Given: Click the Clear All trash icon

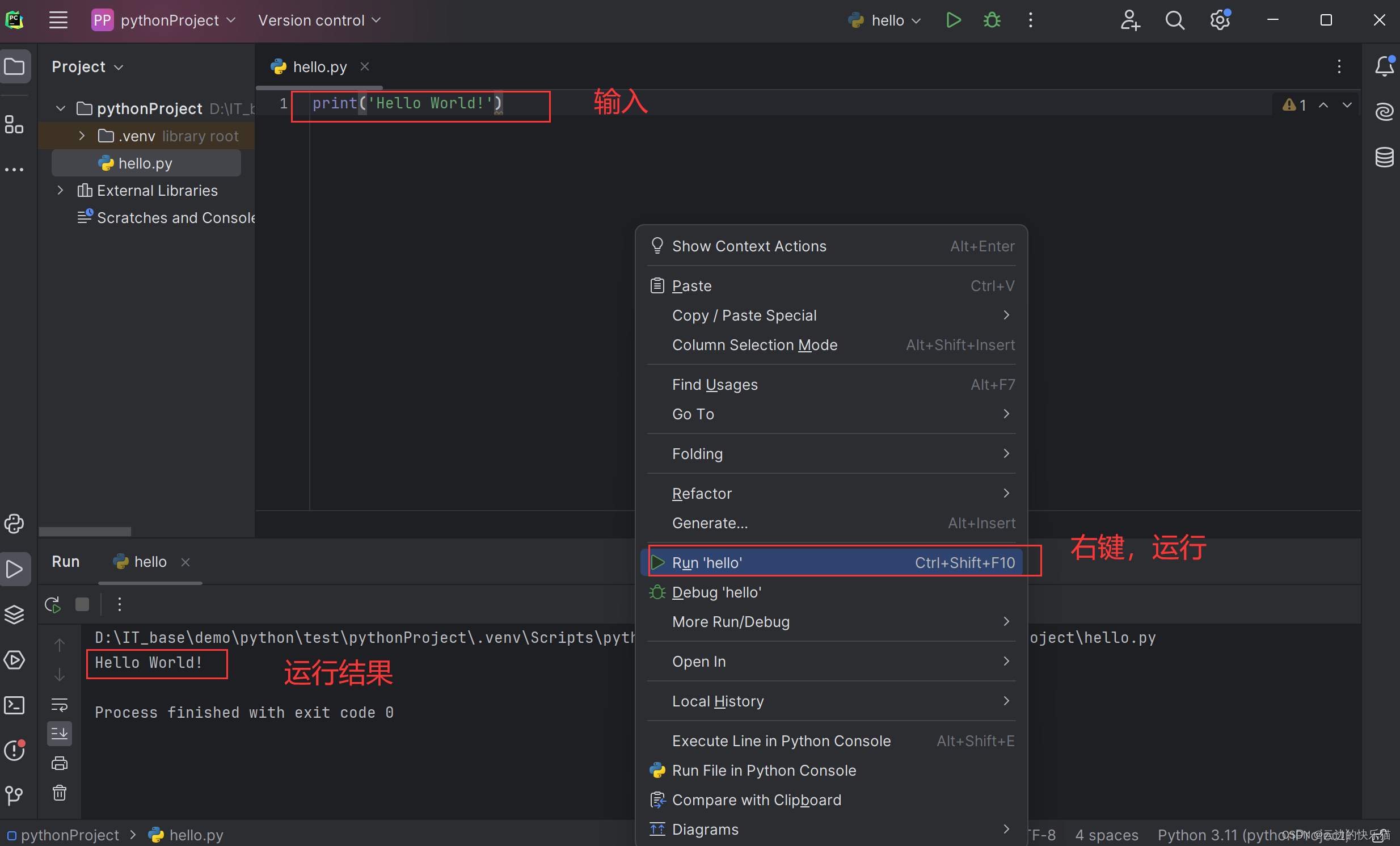Looking at the screenshot, I should 60,793.
